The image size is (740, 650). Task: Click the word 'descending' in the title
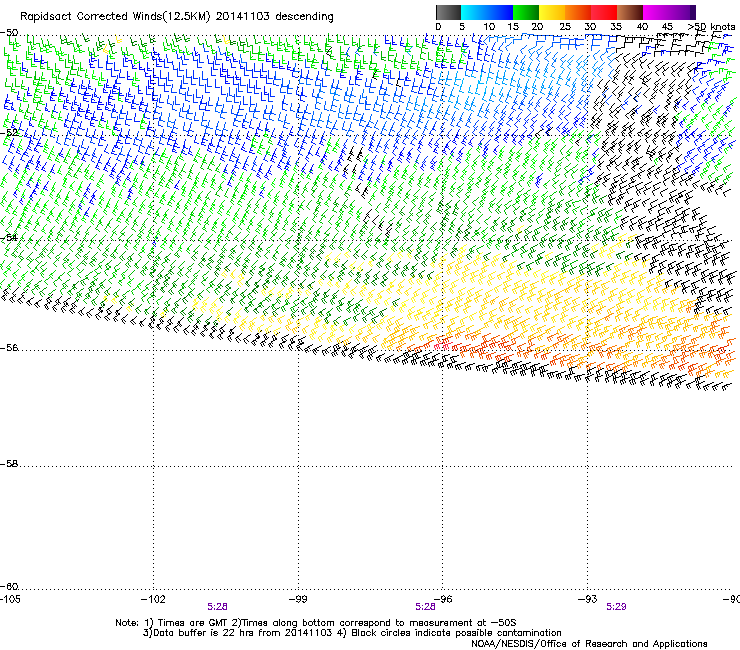point(304,17)
